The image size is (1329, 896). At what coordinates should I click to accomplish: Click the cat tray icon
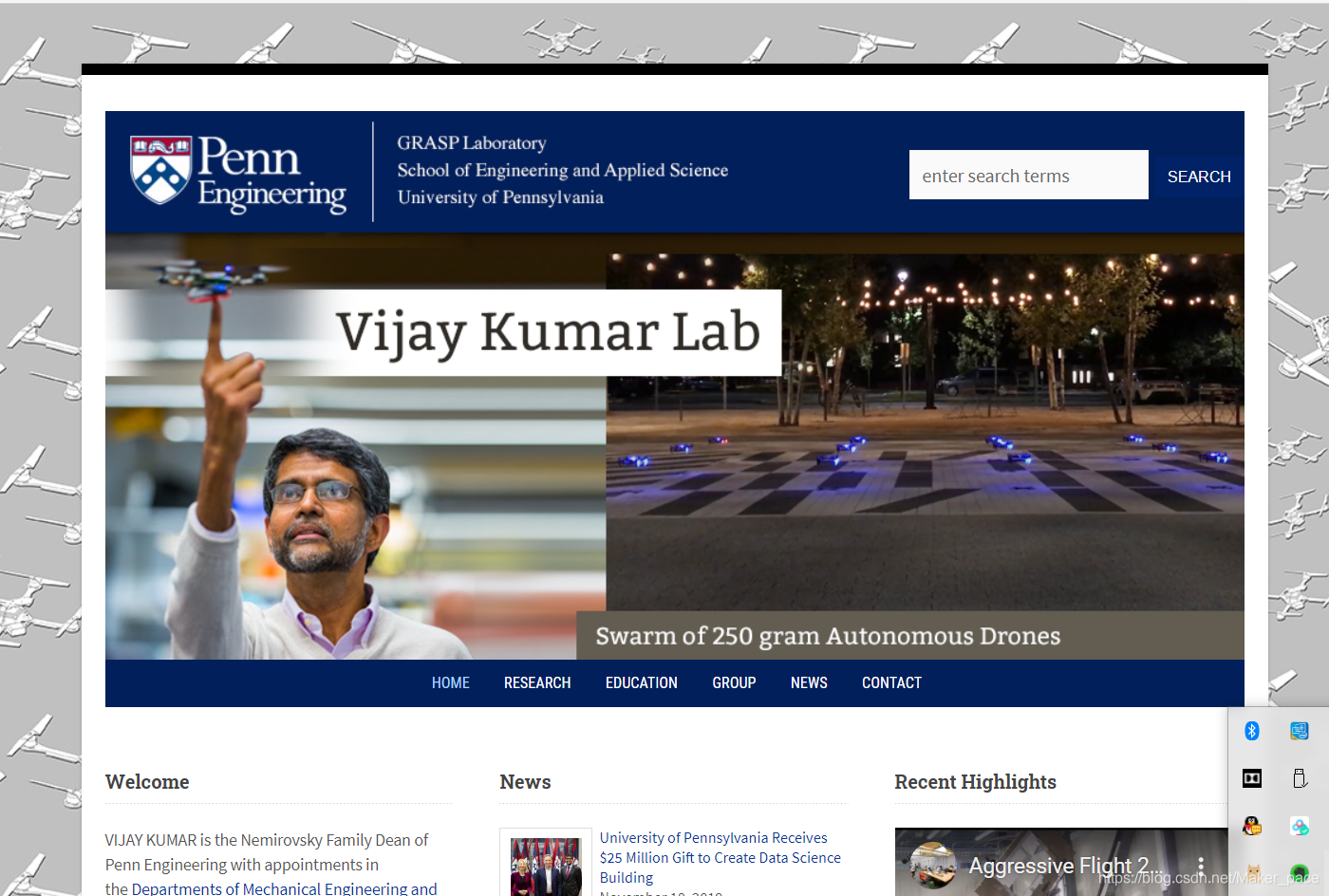[1252, 872]
